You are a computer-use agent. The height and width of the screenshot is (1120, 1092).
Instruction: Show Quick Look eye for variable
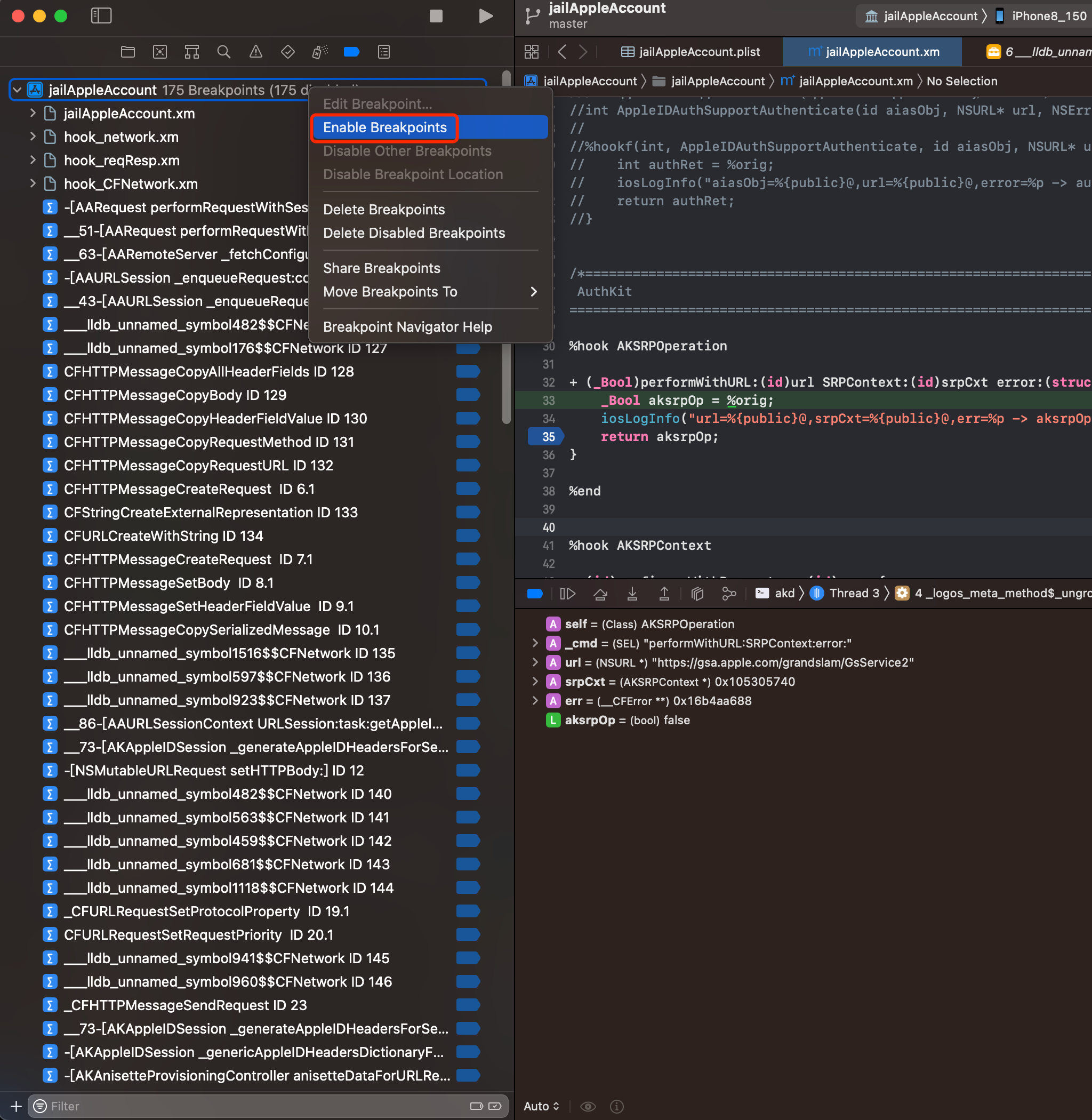588,1106
